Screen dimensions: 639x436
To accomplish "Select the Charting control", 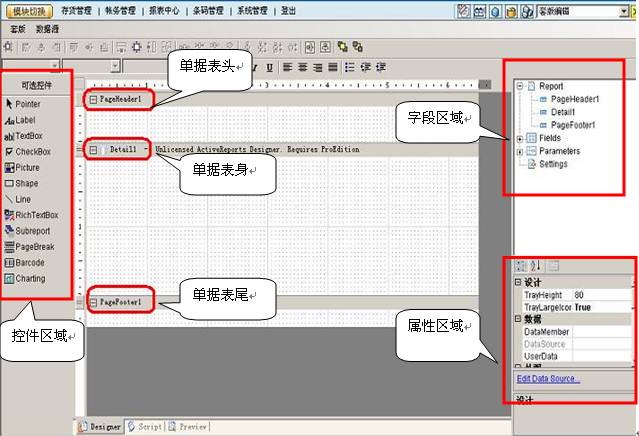I will [34, 278].
